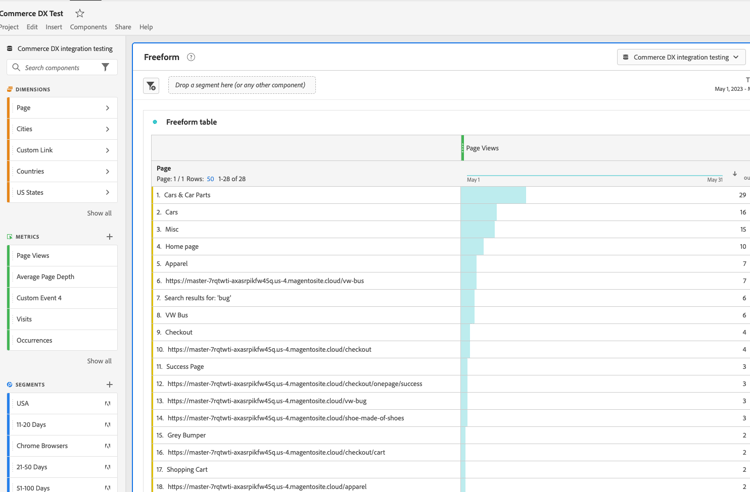Click the Page Views trend line May 1–May 31
Screen dimensions: 750x492
[595, 175]
